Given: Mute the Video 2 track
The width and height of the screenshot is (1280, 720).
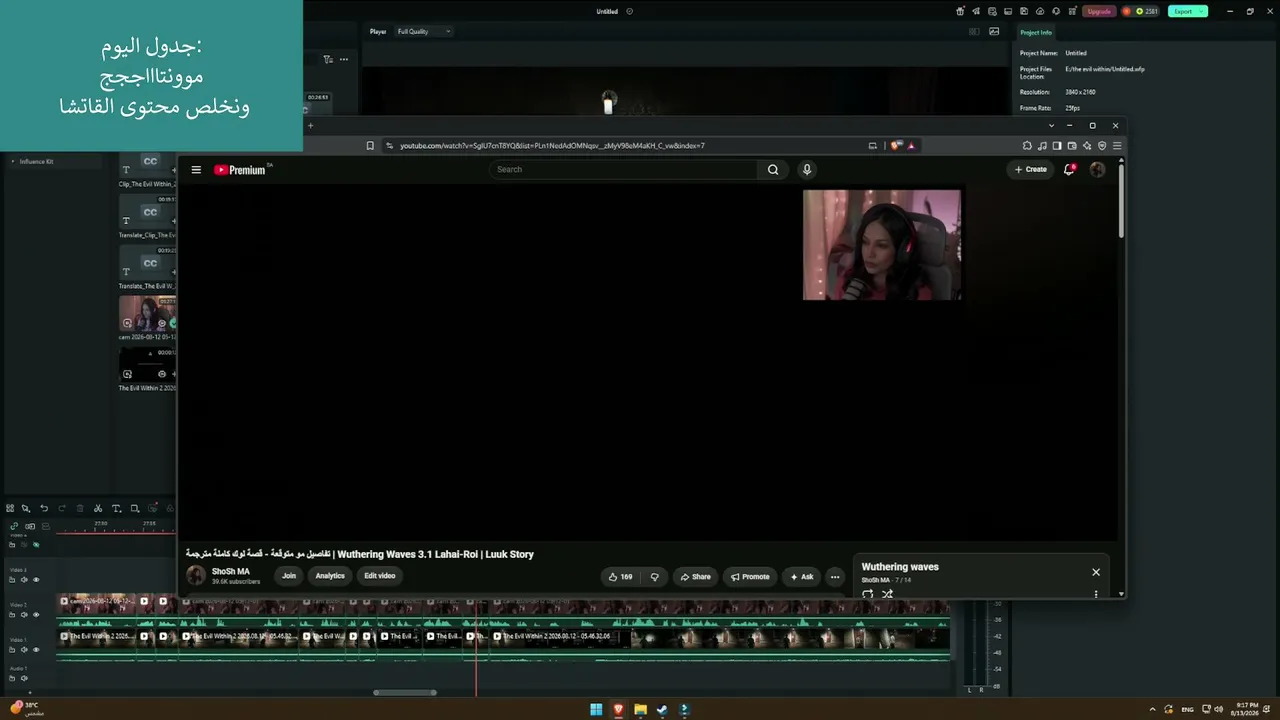Looking at the screenshot, I should [x=24, y=615].
